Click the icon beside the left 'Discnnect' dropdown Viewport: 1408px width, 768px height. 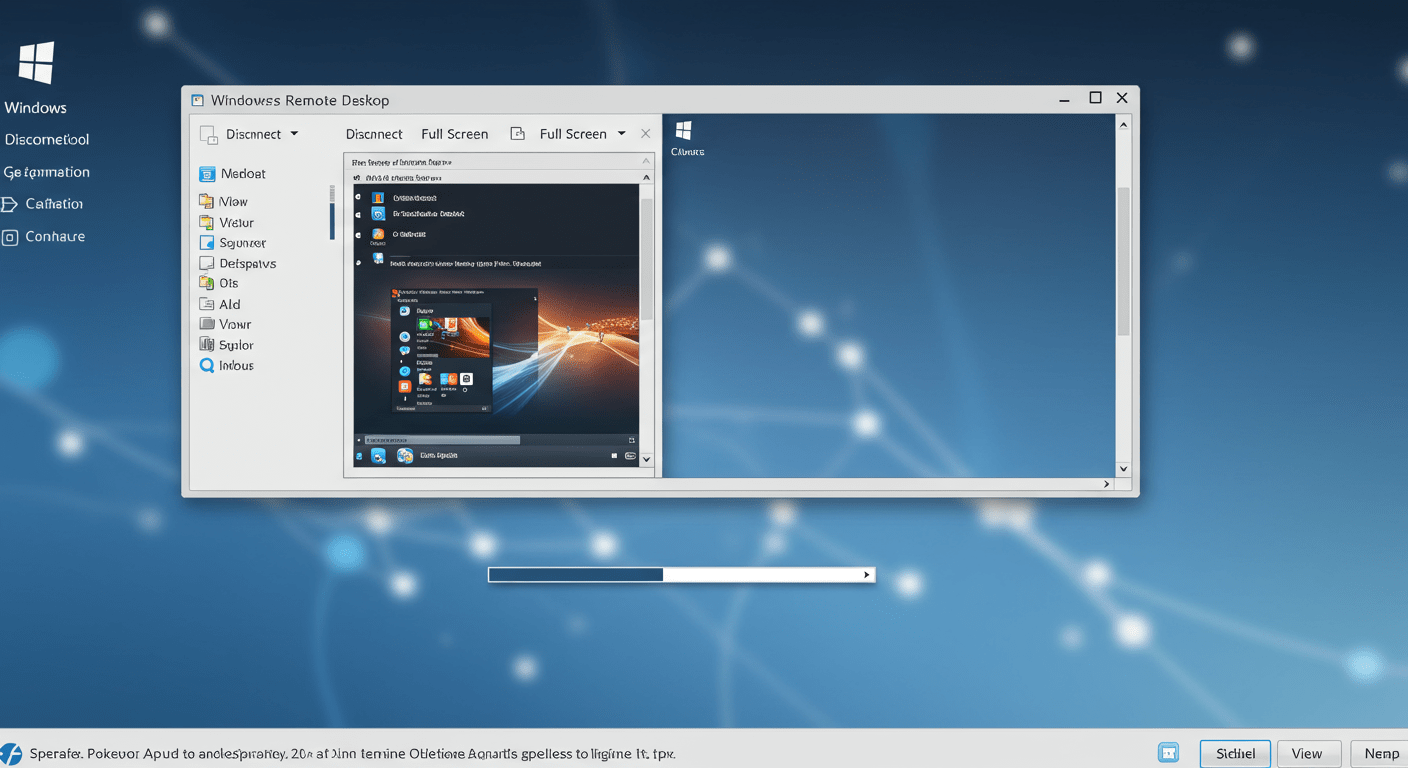208,134
